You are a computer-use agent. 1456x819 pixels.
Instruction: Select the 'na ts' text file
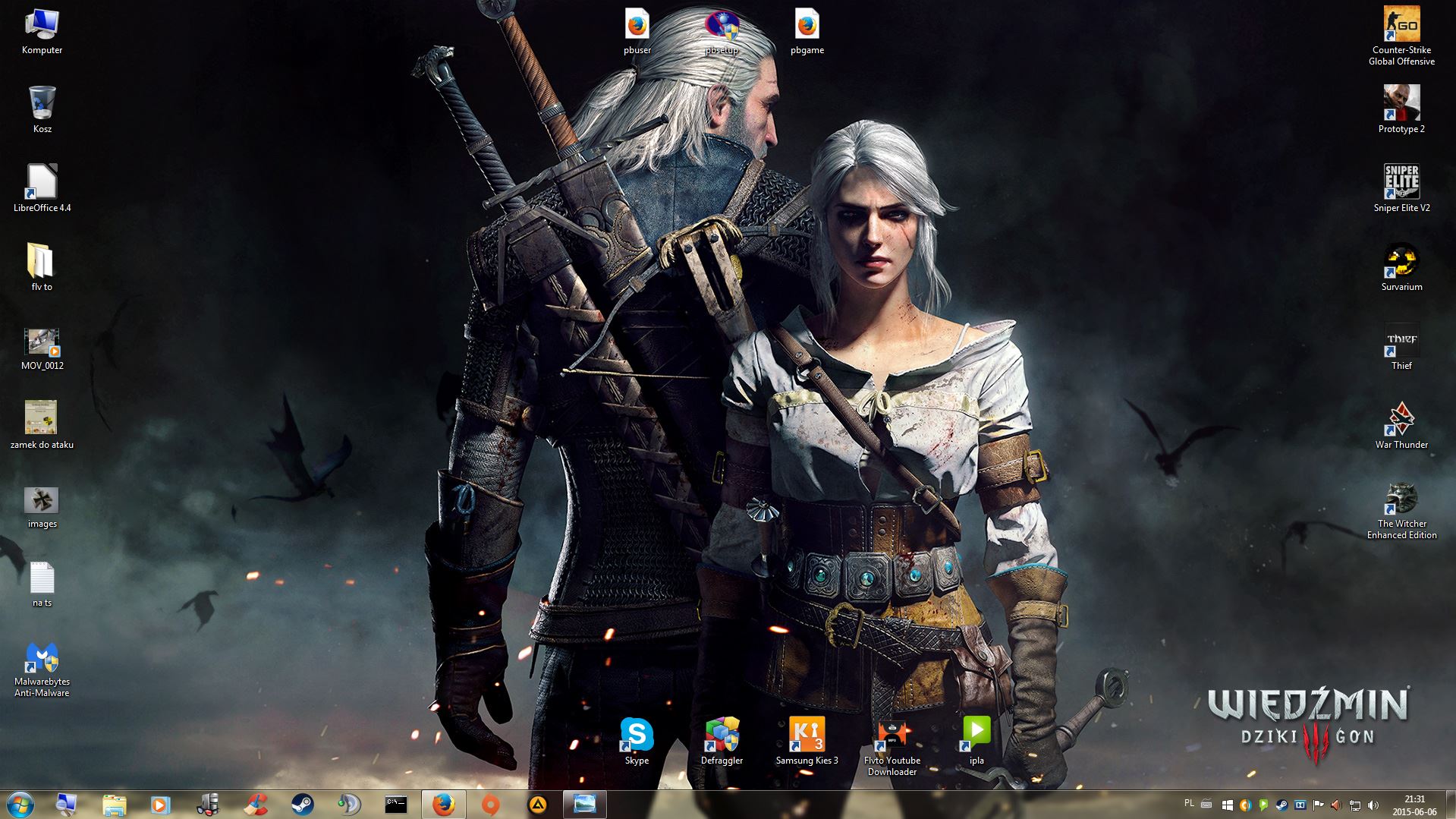point(42,584)
